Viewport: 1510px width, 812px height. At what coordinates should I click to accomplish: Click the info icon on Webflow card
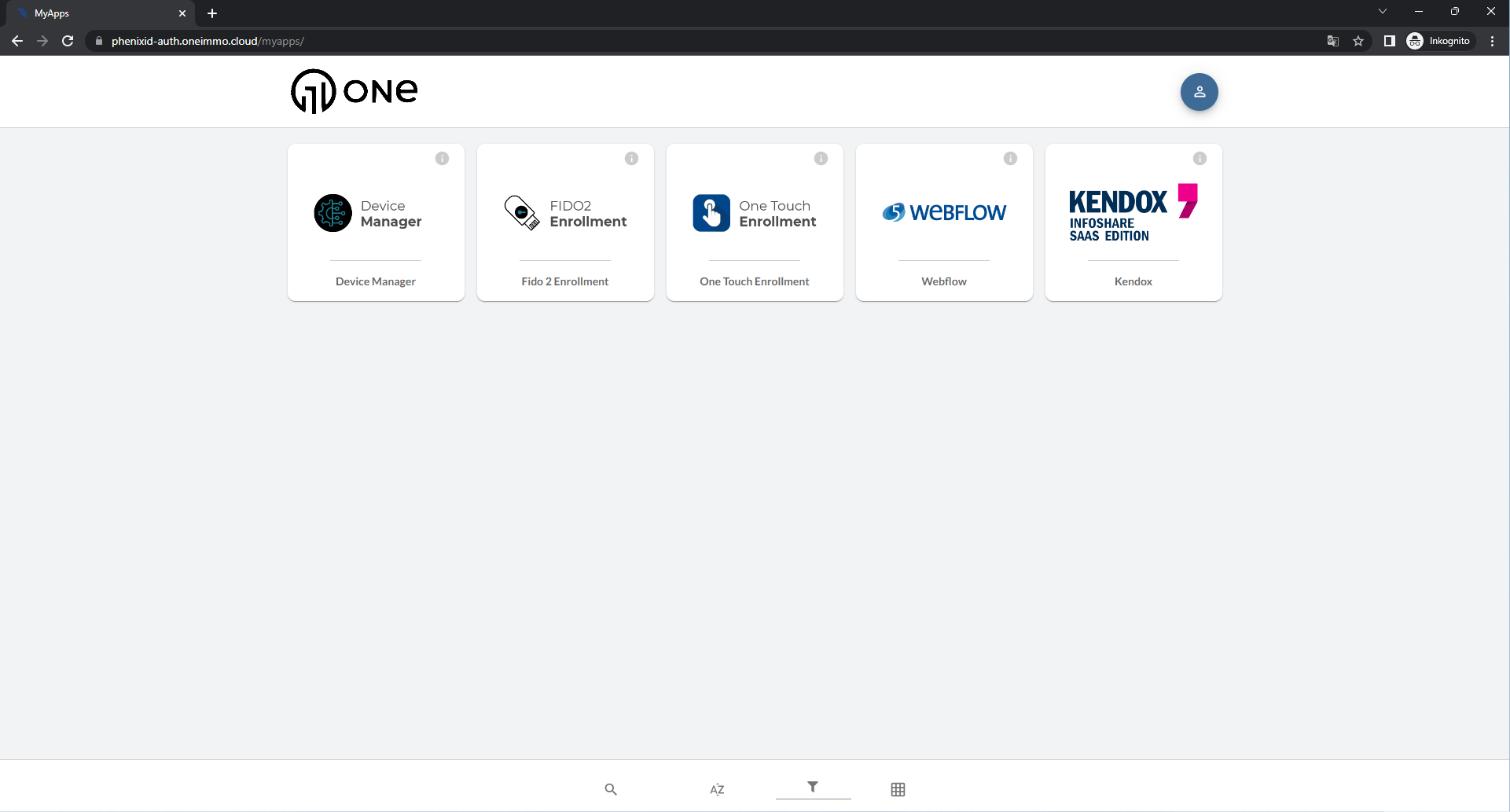pos(1011,159)
